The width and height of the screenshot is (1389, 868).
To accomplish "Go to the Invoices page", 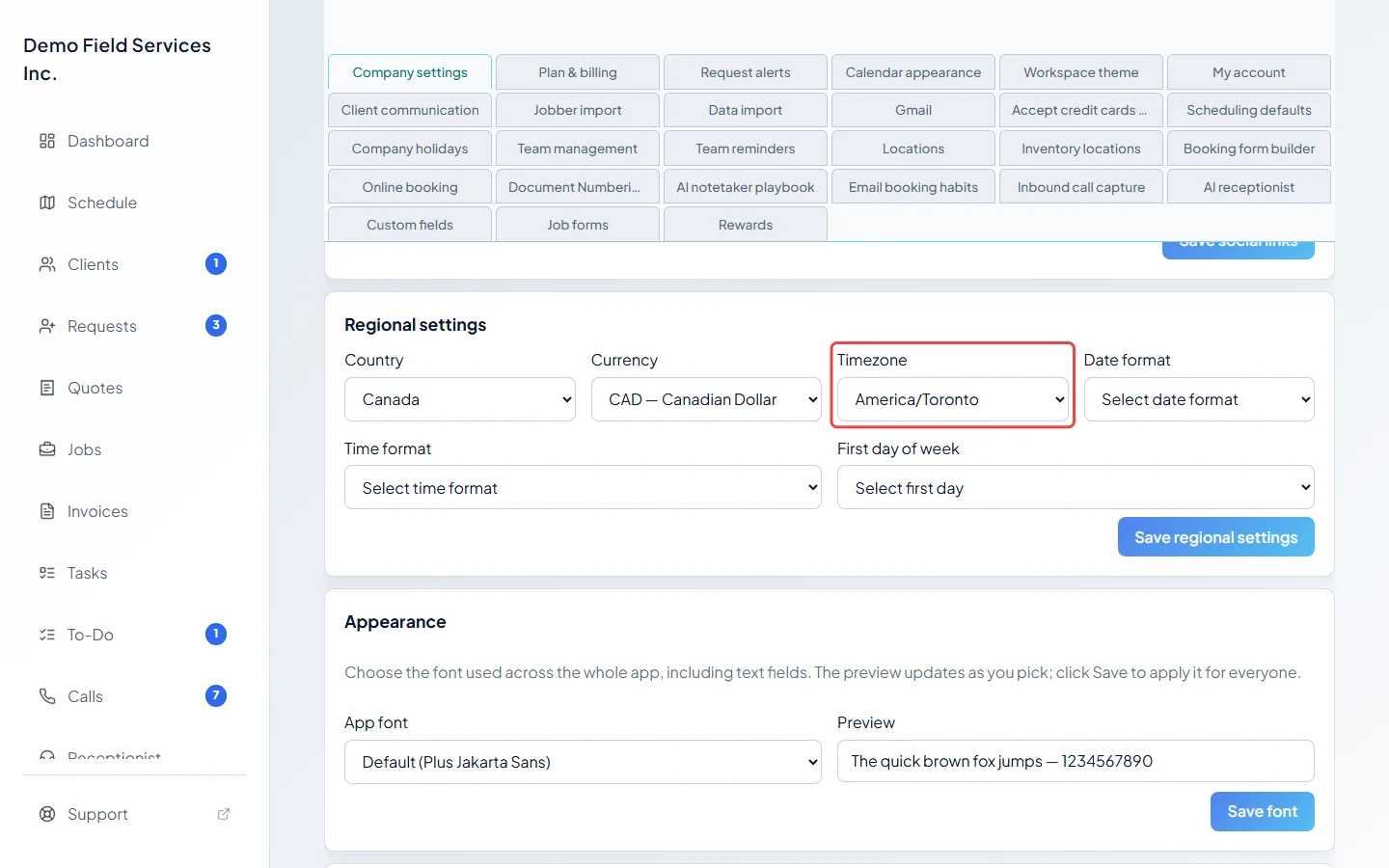I will tap(133, 511).
